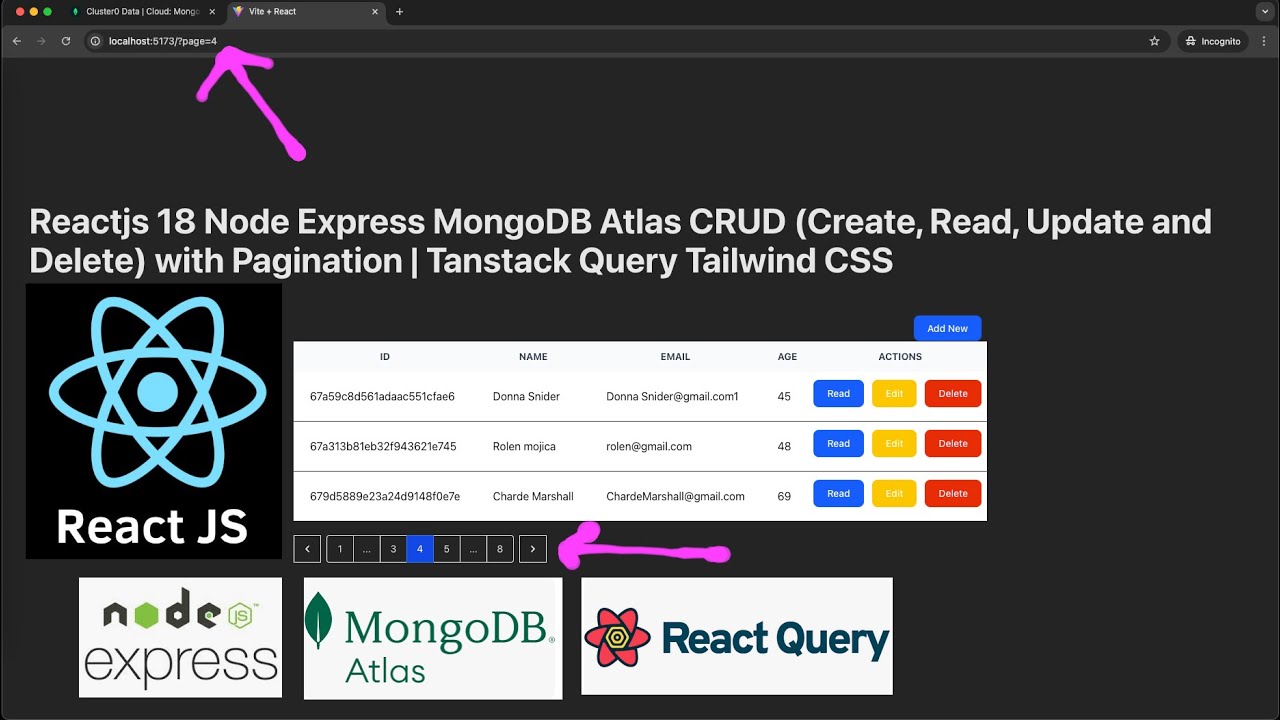
Task: Click email ChardeMarshall@gmail.com
Action: tap(675, 497)
